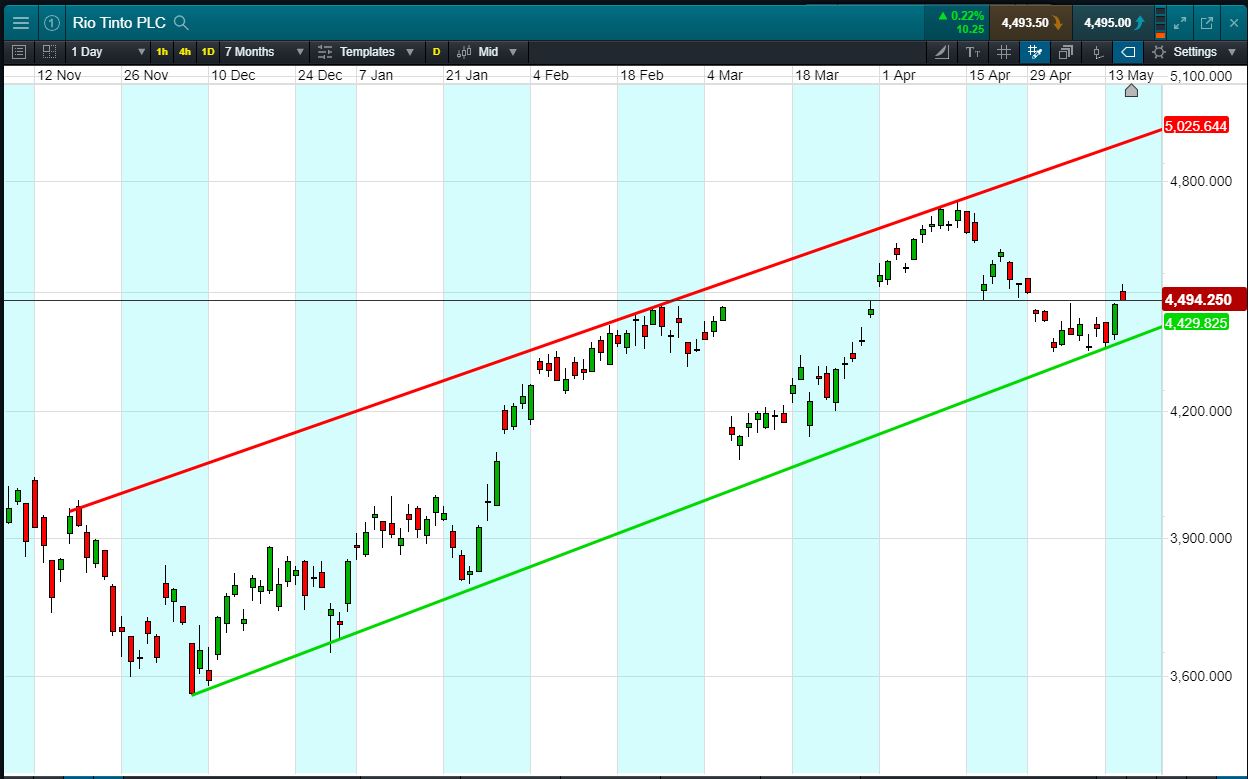
Task: Open the Mid chart type dropdown
Action: click(487, 51)
